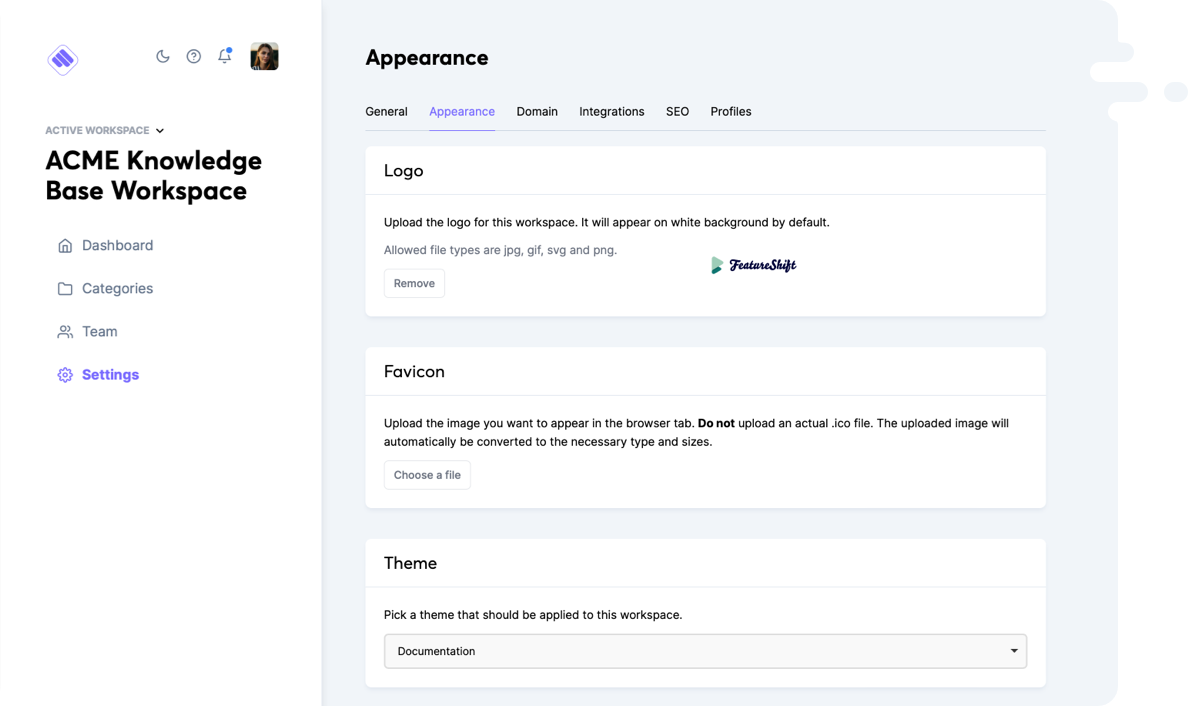Open the Documentation theme dropdown
1188x706 pixels.
point(705,651)
